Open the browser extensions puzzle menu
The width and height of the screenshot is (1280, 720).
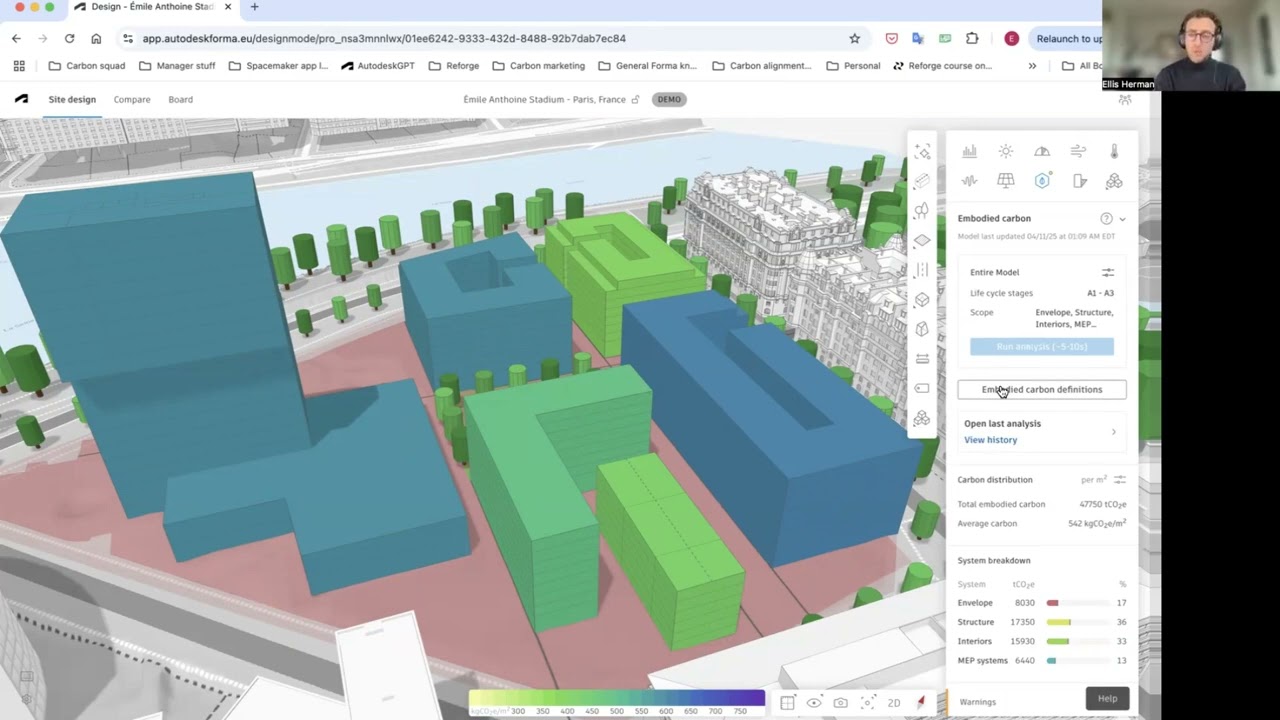[x=972, y=38]
